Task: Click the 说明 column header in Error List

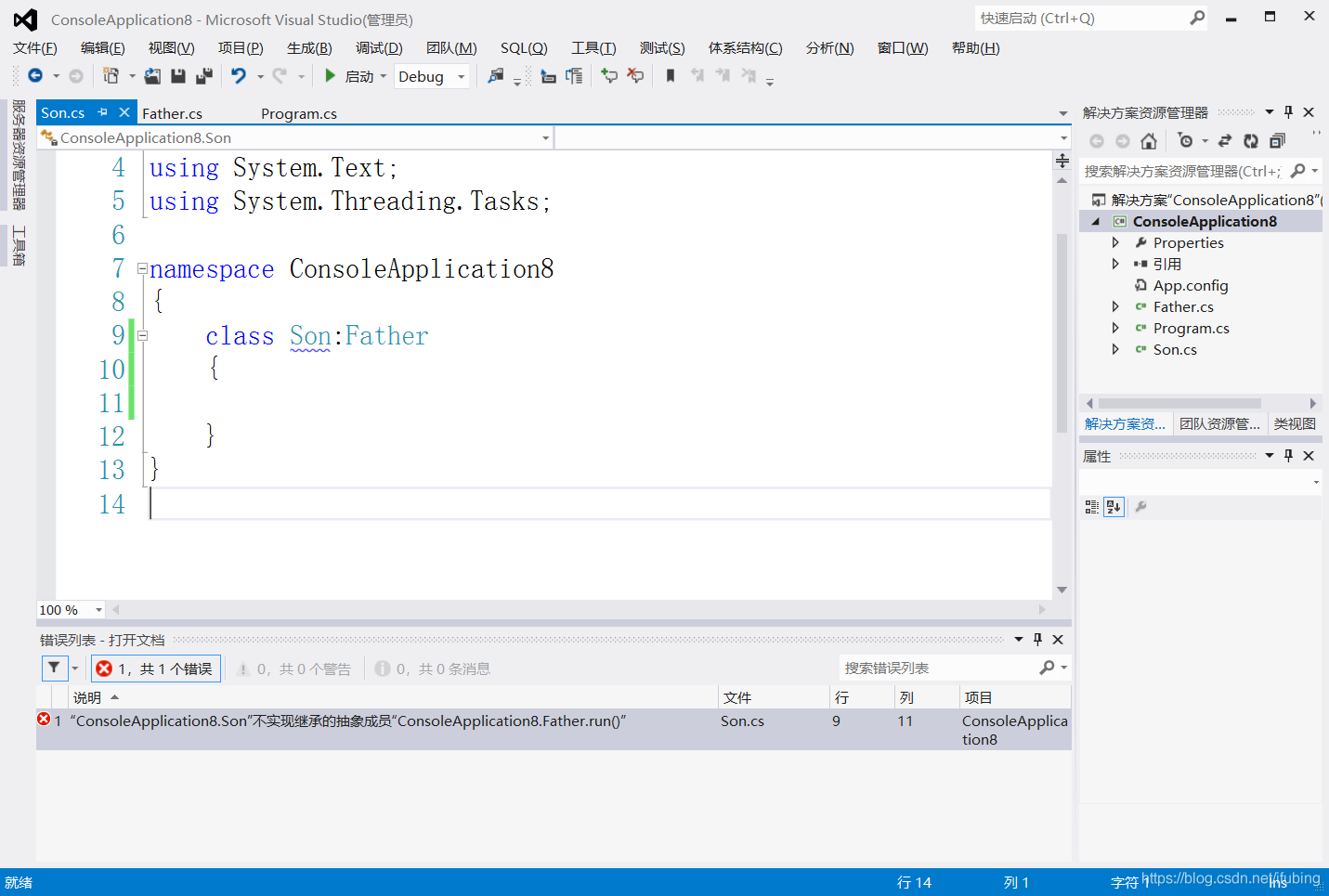Action: 395,697
